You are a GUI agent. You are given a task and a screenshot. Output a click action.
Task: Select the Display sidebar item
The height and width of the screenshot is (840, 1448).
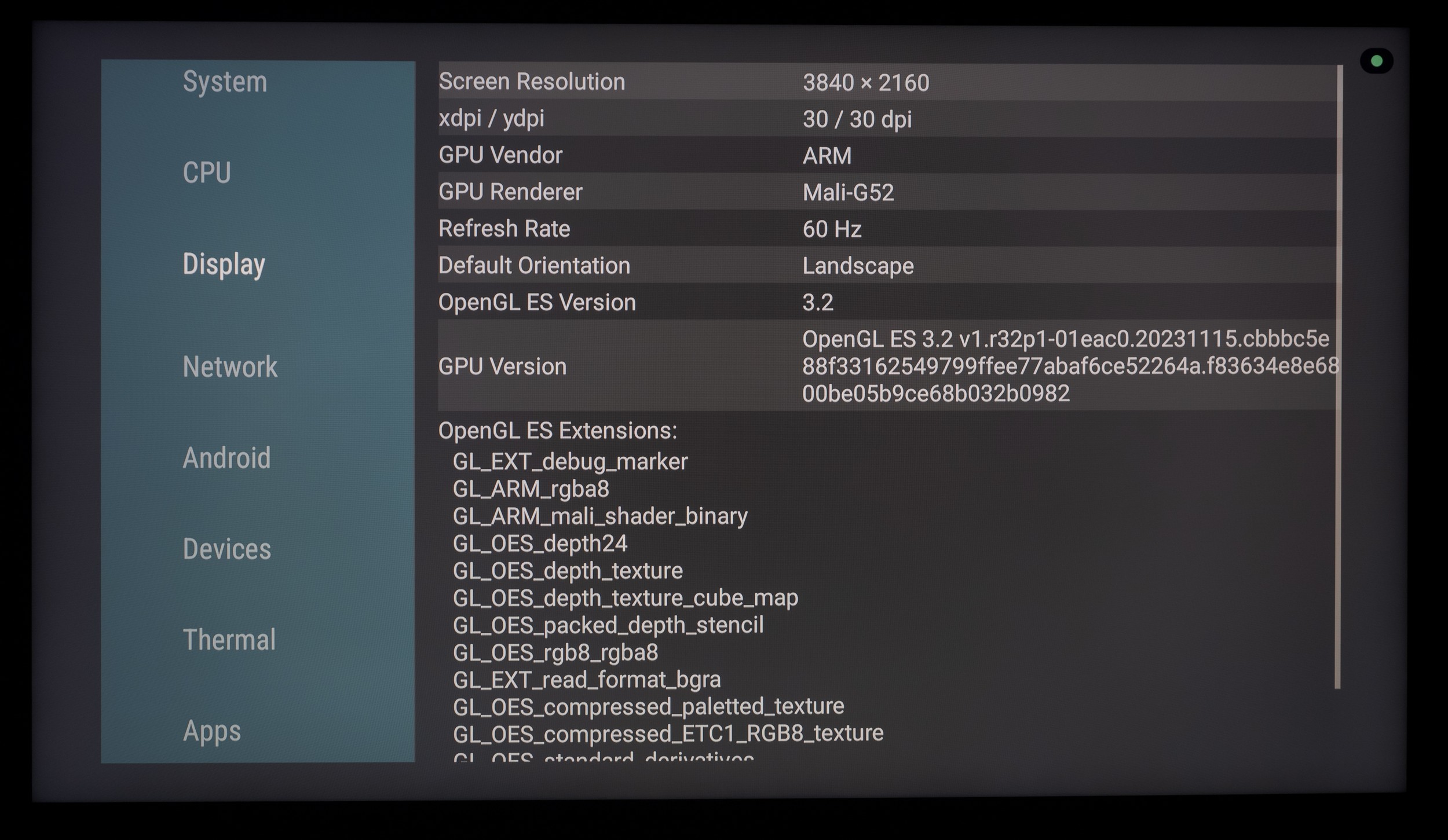tap(224, 264)
